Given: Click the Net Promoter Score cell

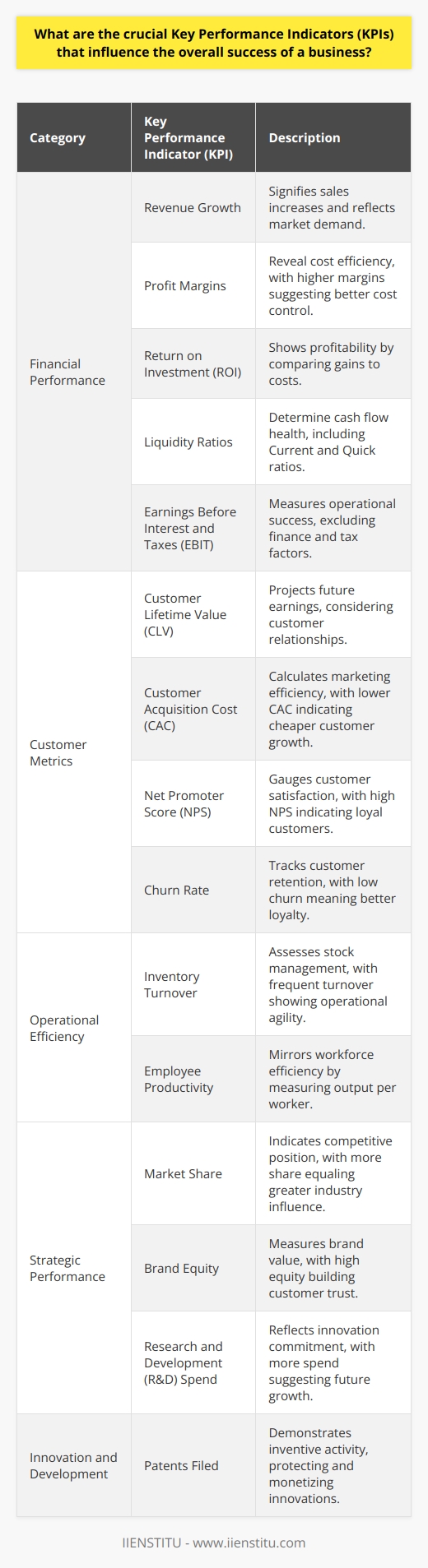Looking at the screenshot, I should tap(193, 803).
